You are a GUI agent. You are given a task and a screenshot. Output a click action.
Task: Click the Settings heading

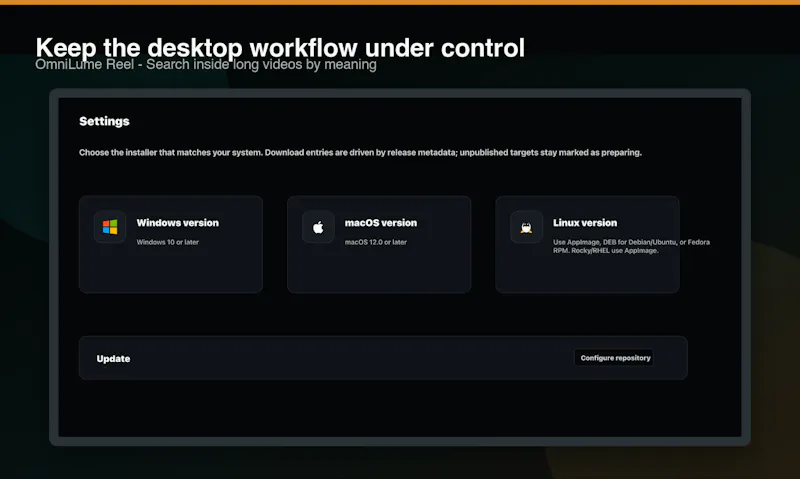tap(104, 121)
